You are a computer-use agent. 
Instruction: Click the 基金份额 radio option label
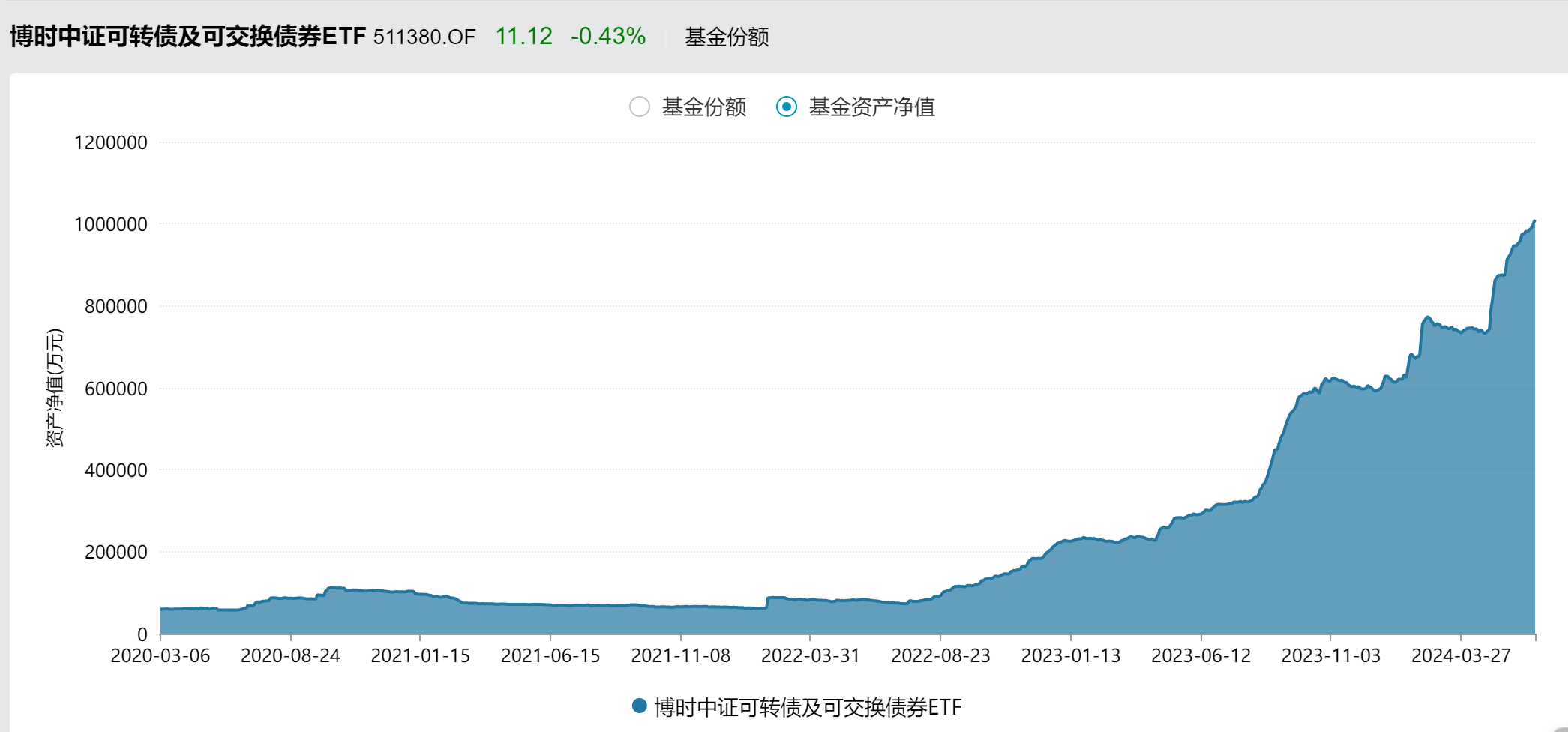point(704,106)
